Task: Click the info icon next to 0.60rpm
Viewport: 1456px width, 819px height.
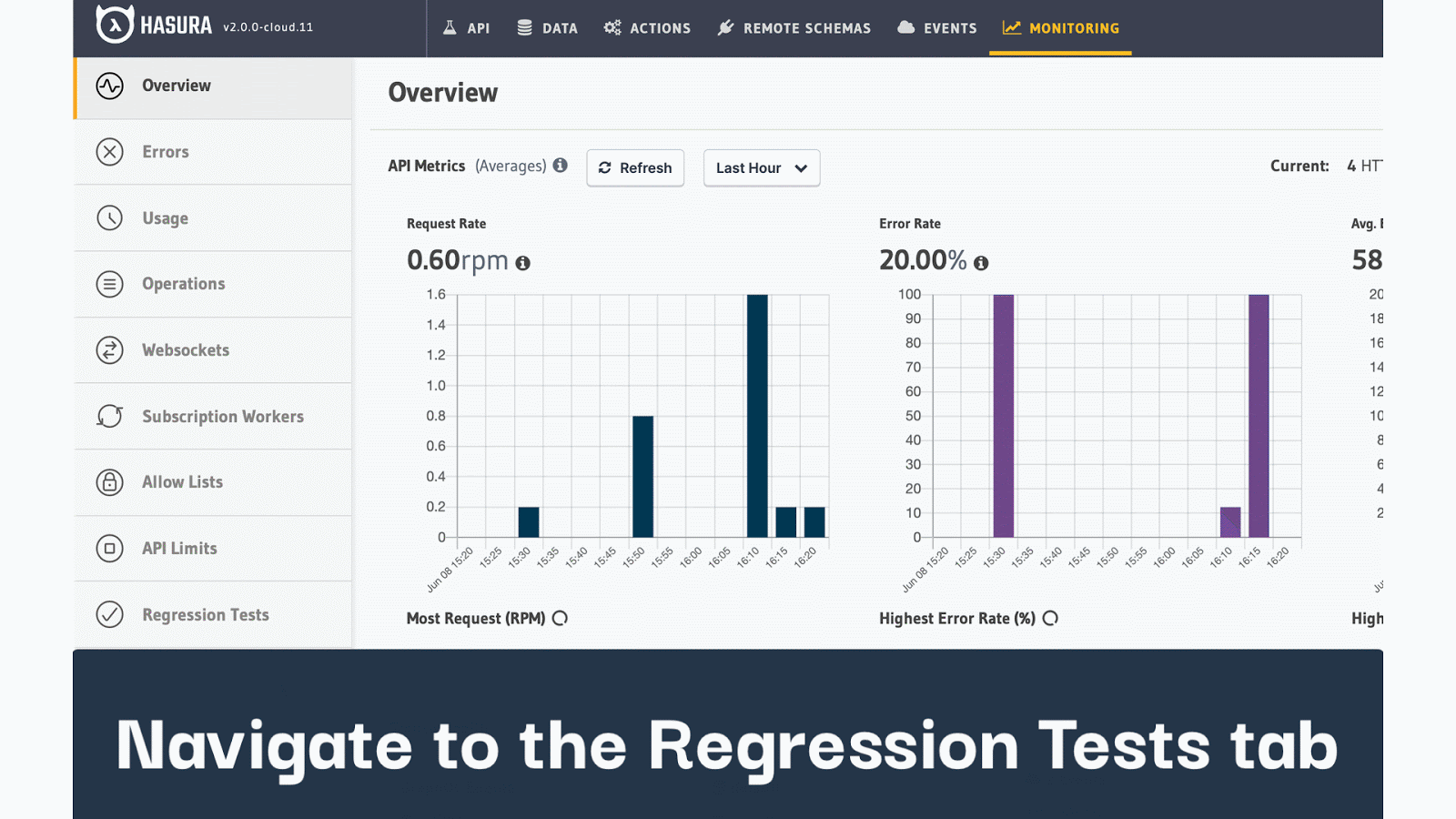Action: [x=522, y=263]
